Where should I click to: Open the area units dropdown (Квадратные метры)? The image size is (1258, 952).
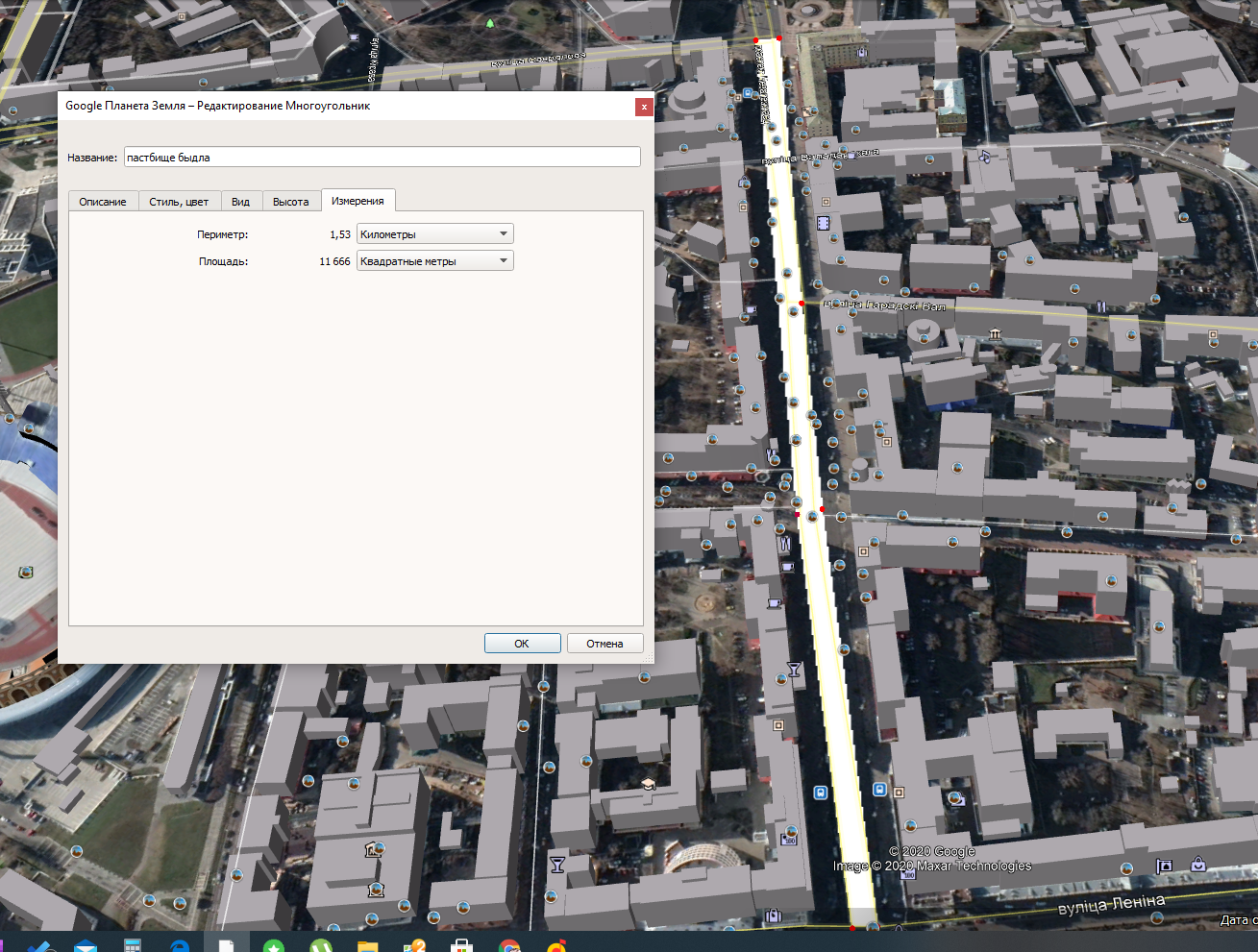pos(435,260)
